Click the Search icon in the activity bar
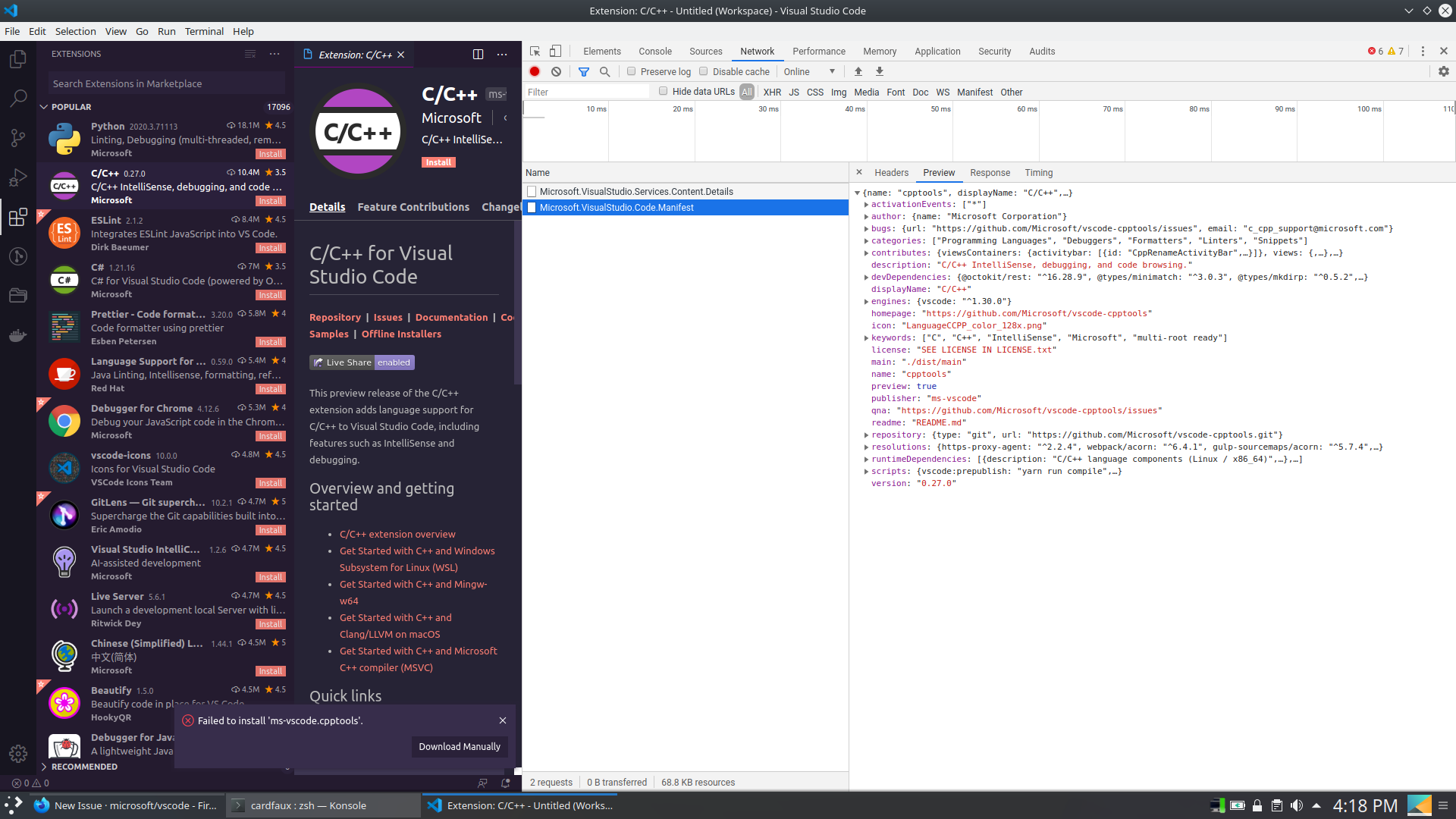The width and height of the screenshot is (1456, 819). click(x=18, y=99)
